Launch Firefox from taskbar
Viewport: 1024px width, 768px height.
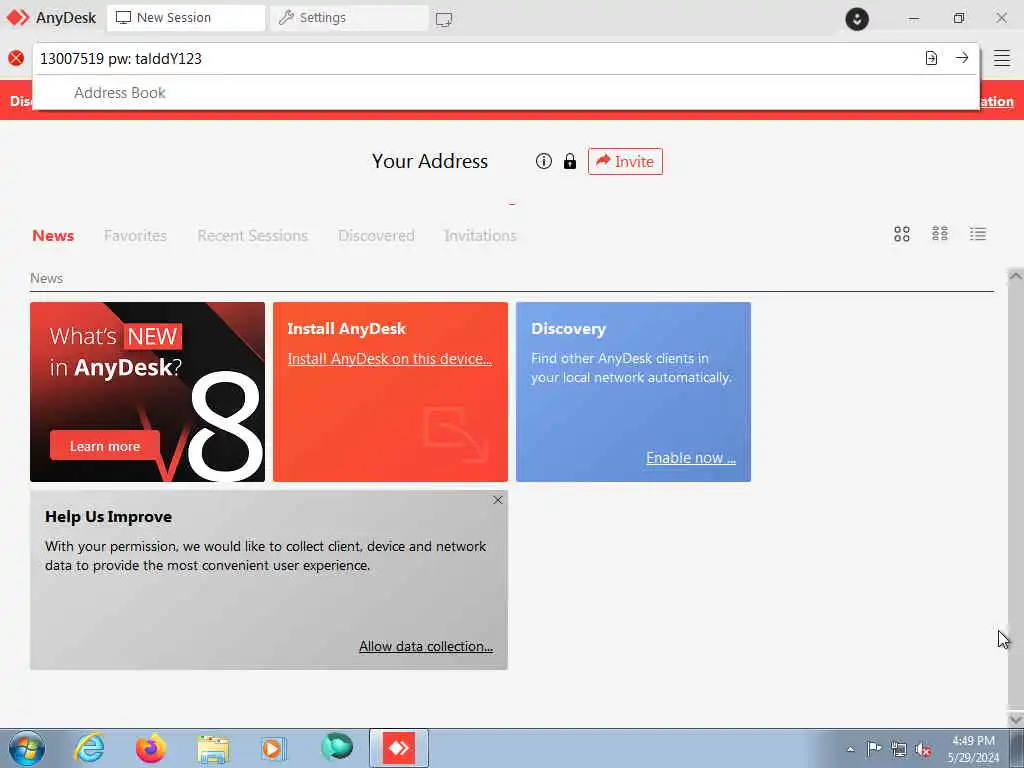[x=151, y=748]
